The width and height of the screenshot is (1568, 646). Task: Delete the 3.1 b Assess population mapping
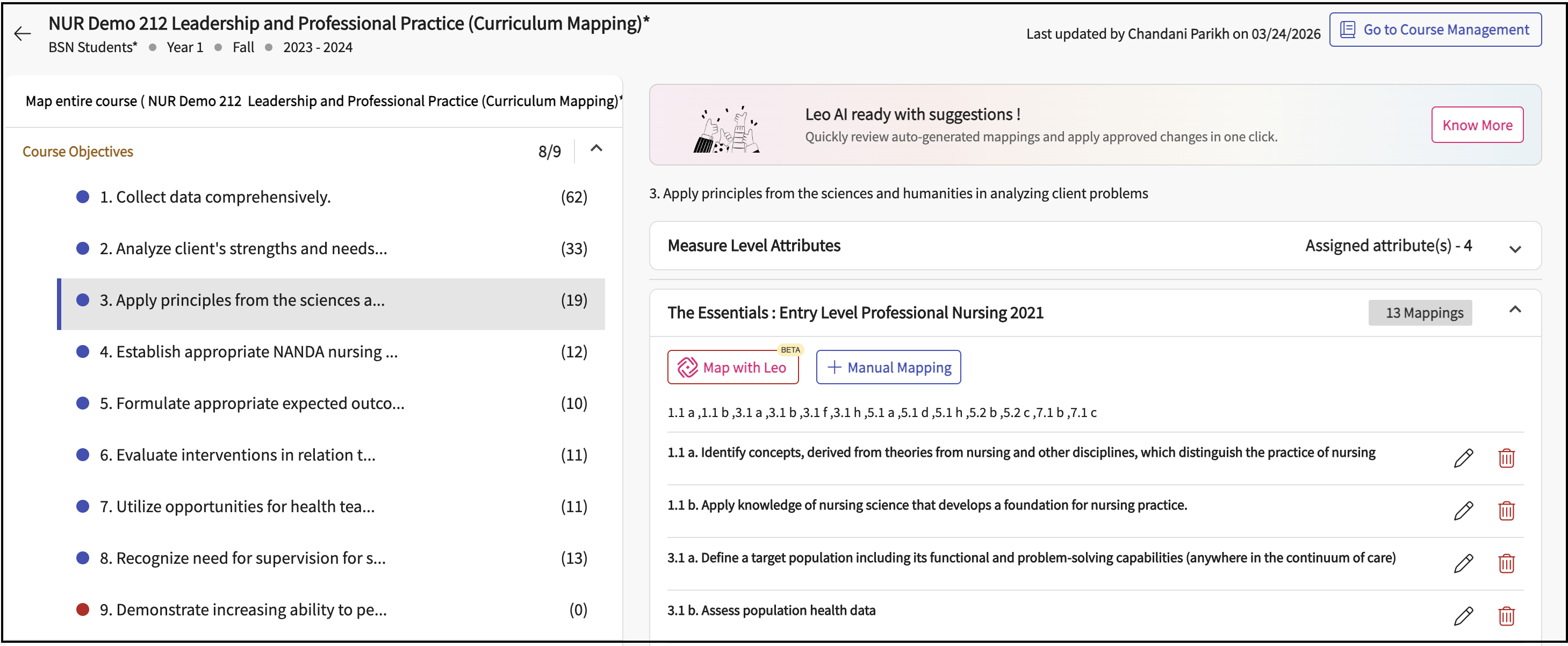point(1506,615)
